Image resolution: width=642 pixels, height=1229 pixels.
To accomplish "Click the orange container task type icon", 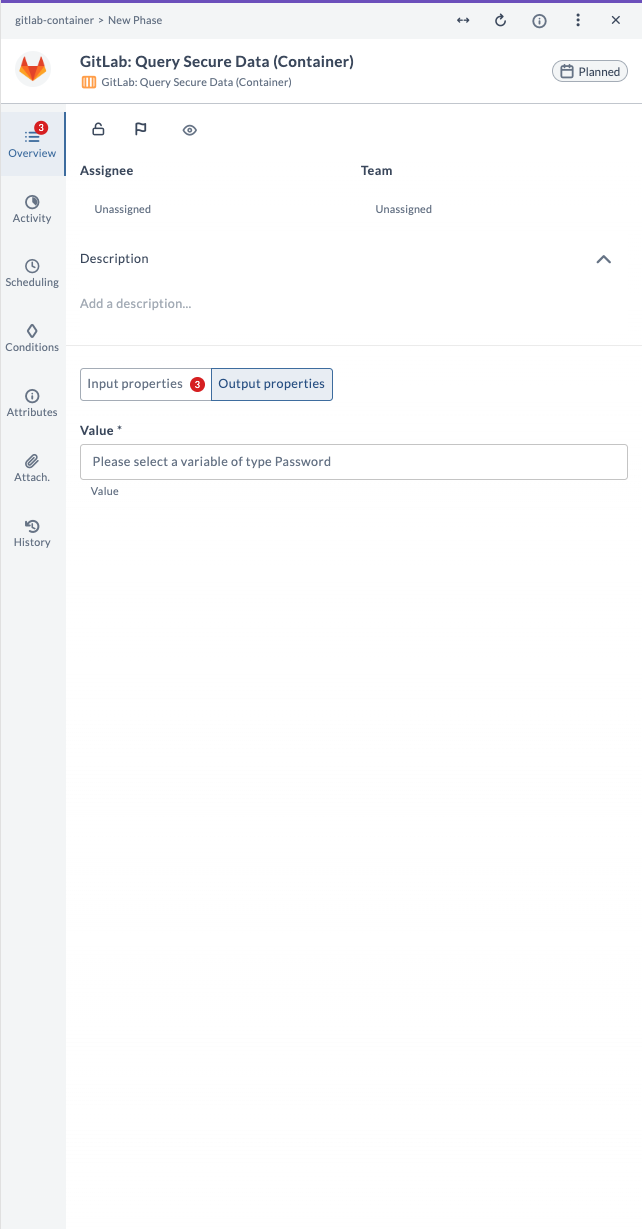I will point(89,82).
